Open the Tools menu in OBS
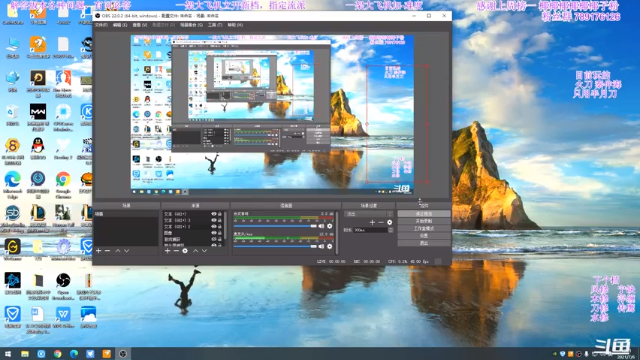The image size is (640, 360). (215, 25)
